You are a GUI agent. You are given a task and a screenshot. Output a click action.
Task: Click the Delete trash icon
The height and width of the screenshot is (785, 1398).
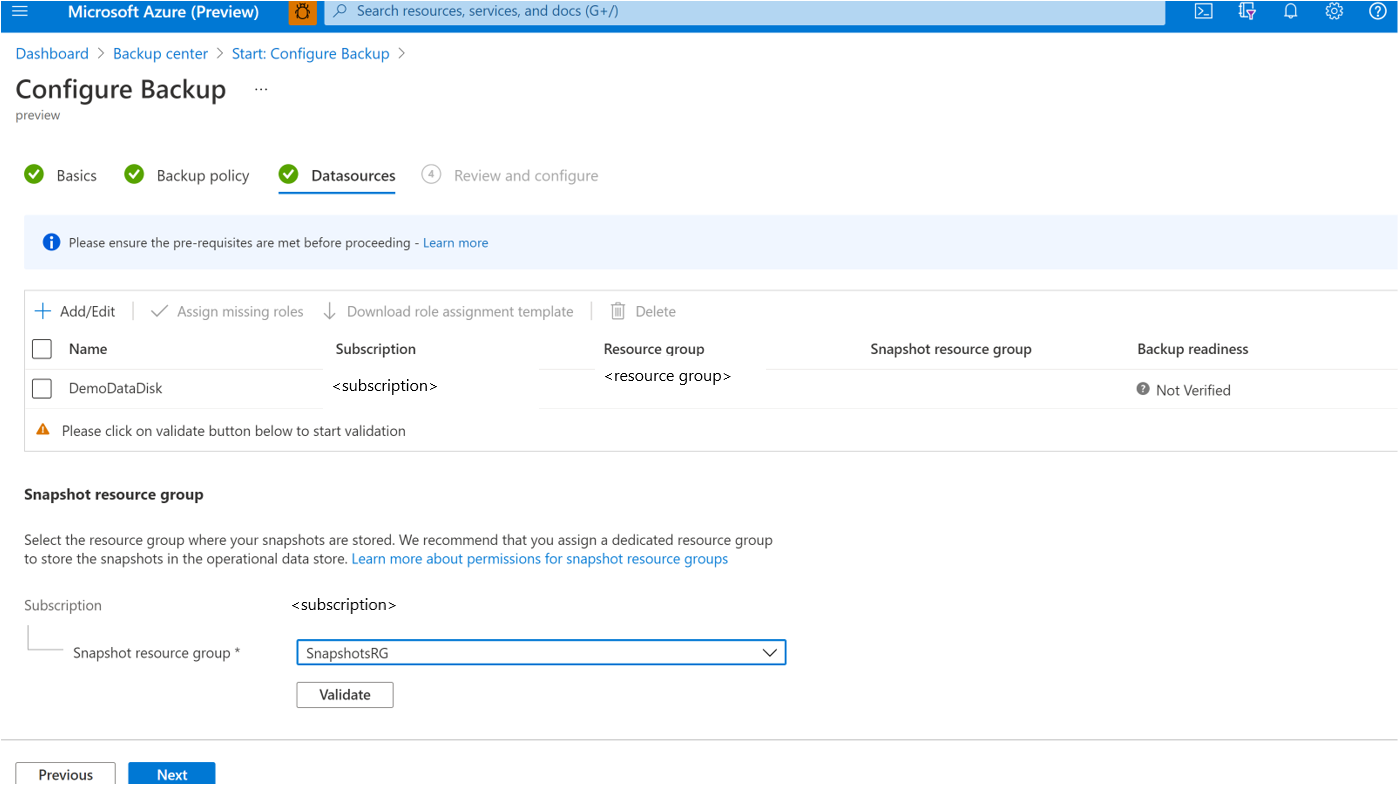pos(618,311)
